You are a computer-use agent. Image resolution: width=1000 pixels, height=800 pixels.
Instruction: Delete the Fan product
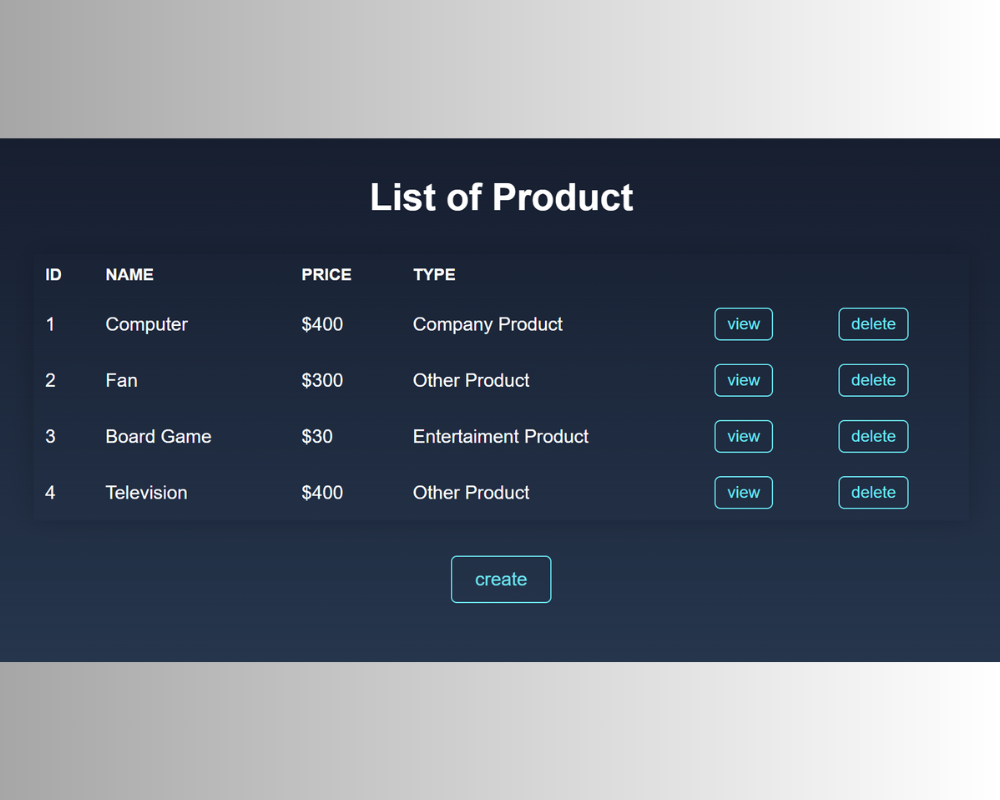click(873, 380)
